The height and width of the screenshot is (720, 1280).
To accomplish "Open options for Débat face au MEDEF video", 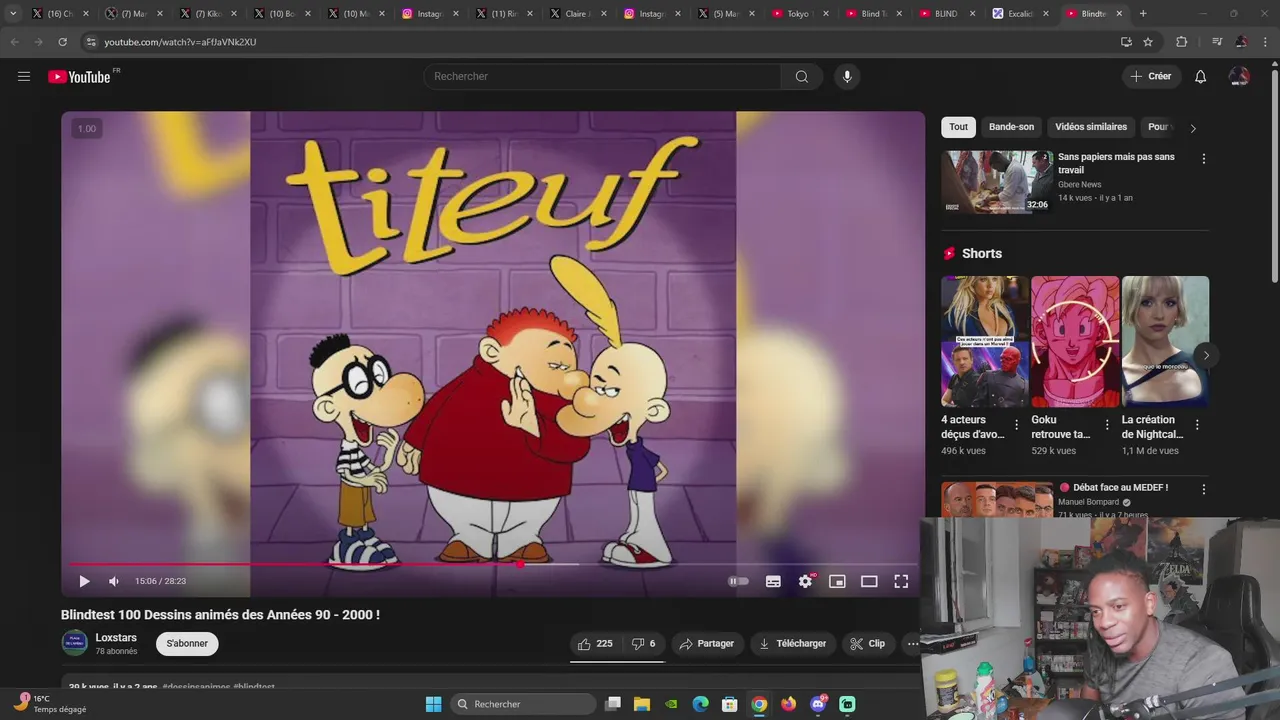I will [x=1203, y=489].
